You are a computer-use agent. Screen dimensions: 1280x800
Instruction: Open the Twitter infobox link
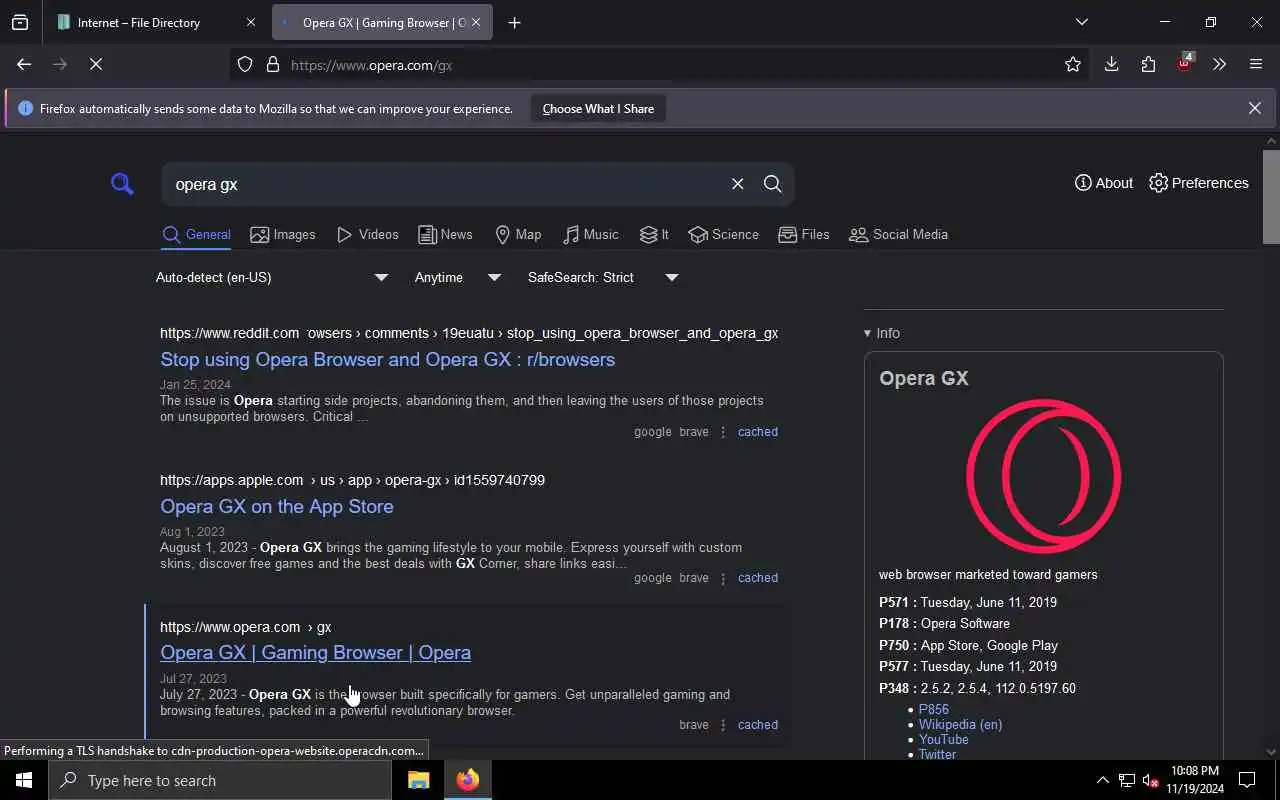click(x=937, y=754)
